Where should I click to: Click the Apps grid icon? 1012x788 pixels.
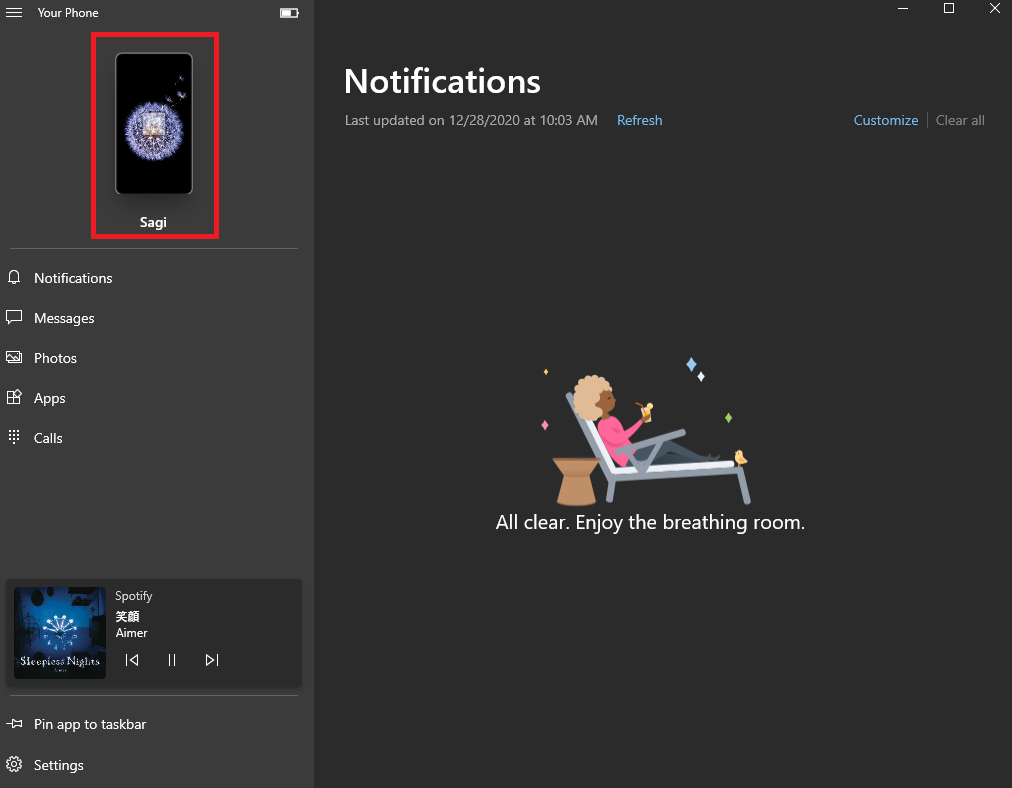pos(14,397)
